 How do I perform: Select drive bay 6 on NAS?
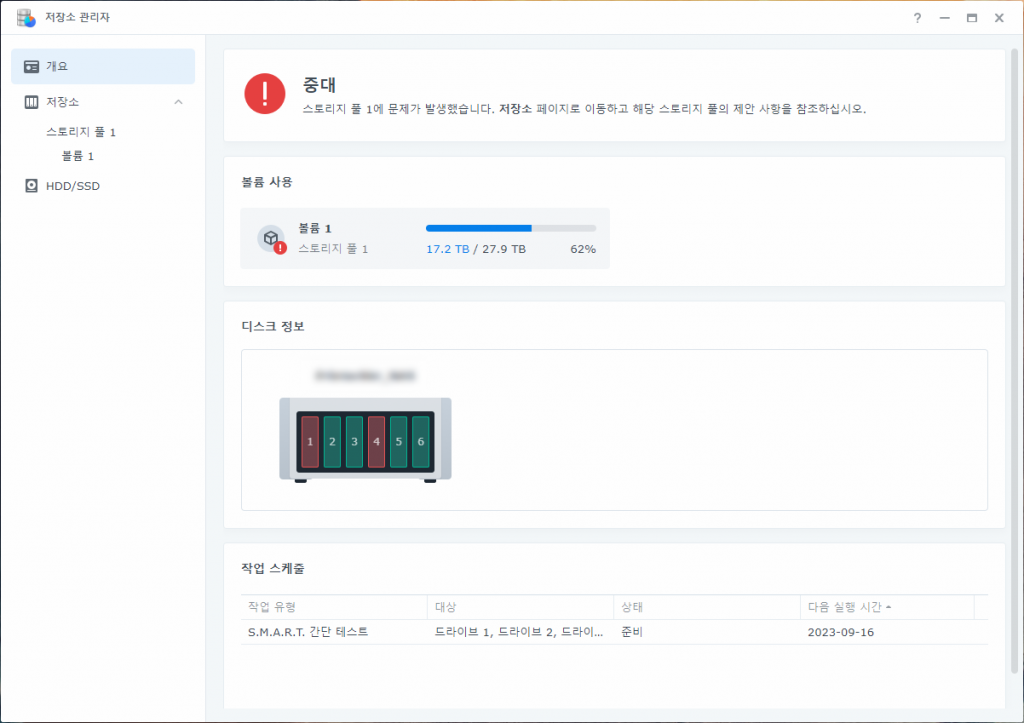click(421, 442)
